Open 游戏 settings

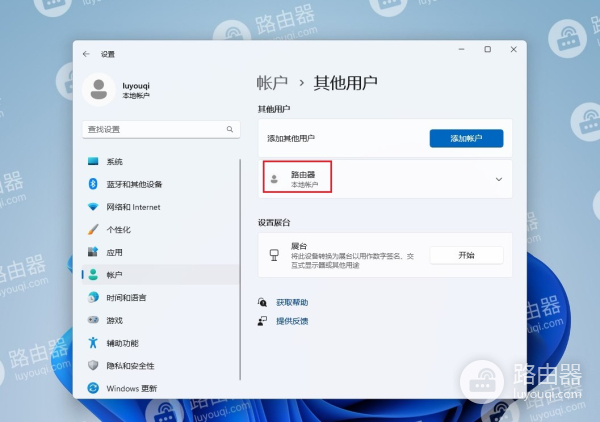(x=161, y=320)
